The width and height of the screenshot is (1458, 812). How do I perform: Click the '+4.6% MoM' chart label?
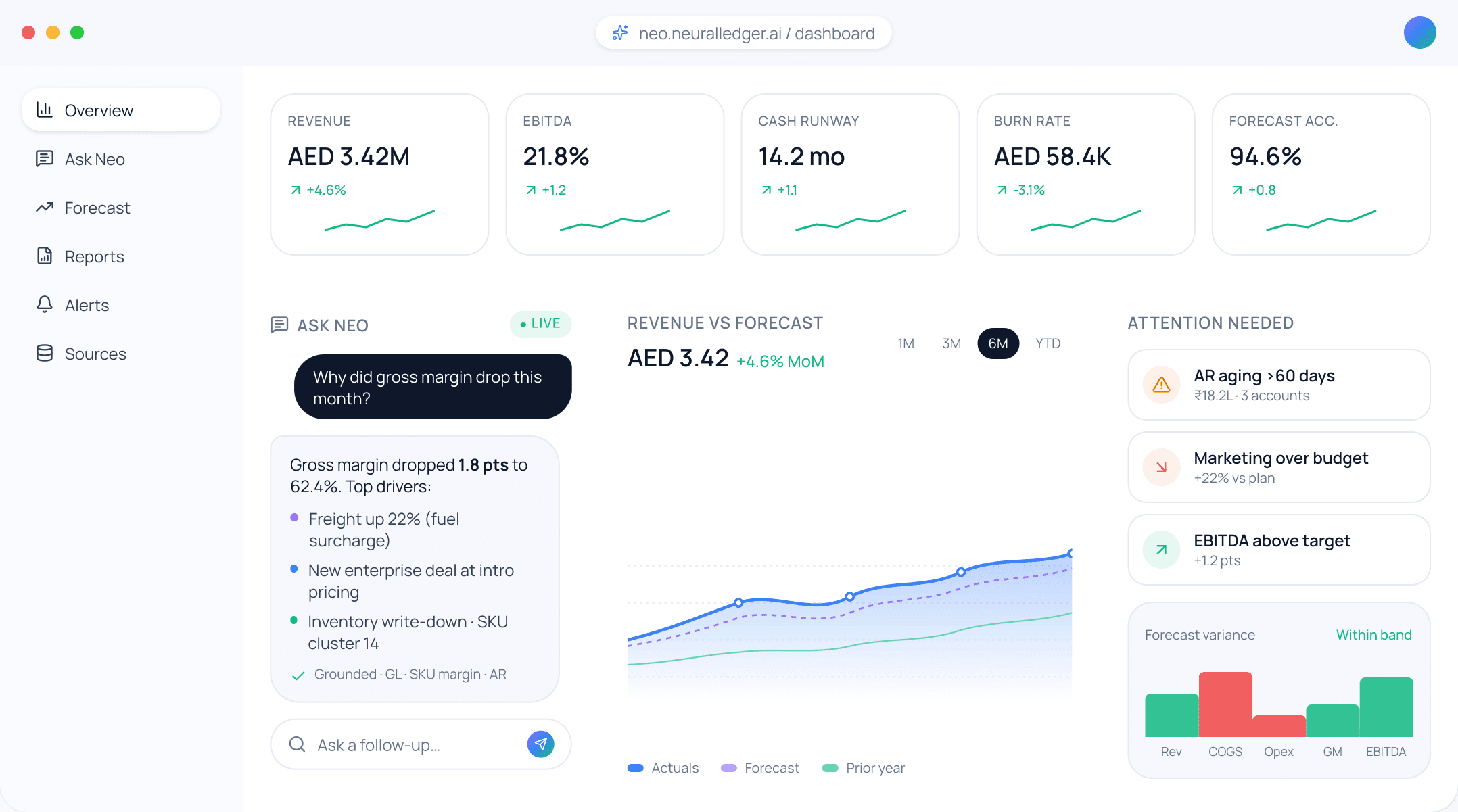tap(780, 361)
